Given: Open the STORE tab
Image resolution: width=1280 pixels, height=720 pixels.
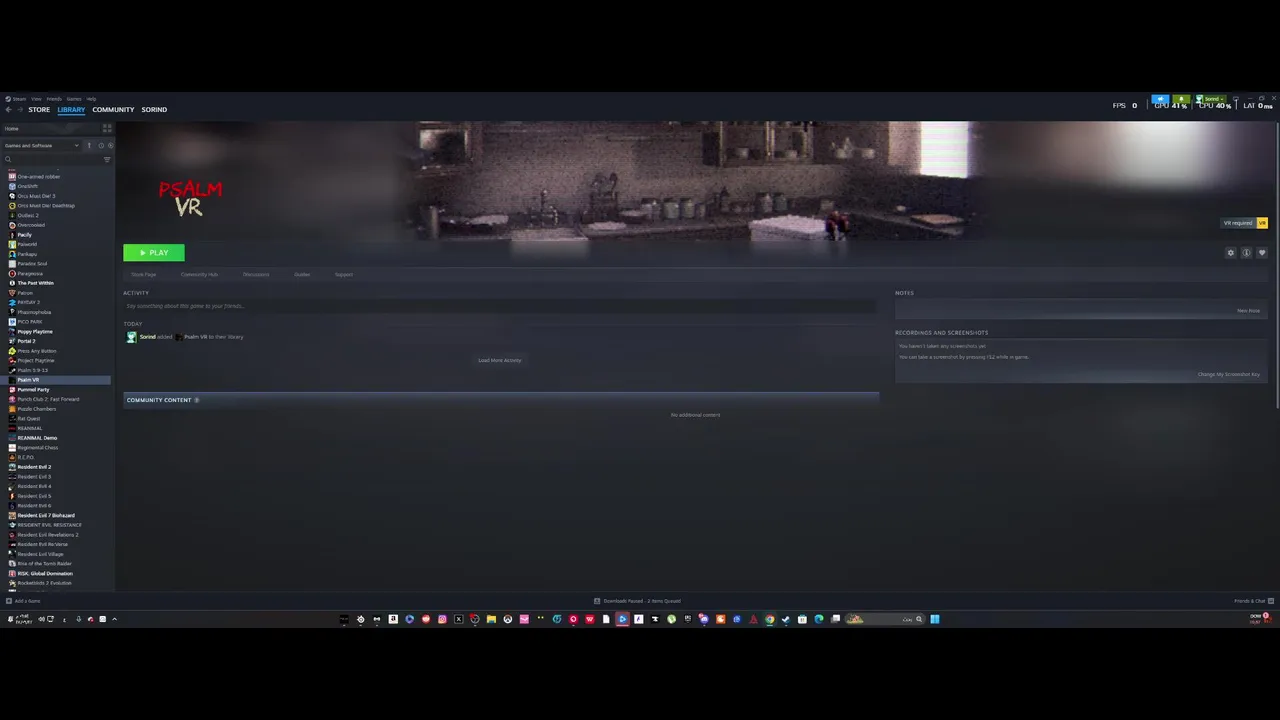Looking at the screenshot, I should pyautogui.click(x=39, y=110).
